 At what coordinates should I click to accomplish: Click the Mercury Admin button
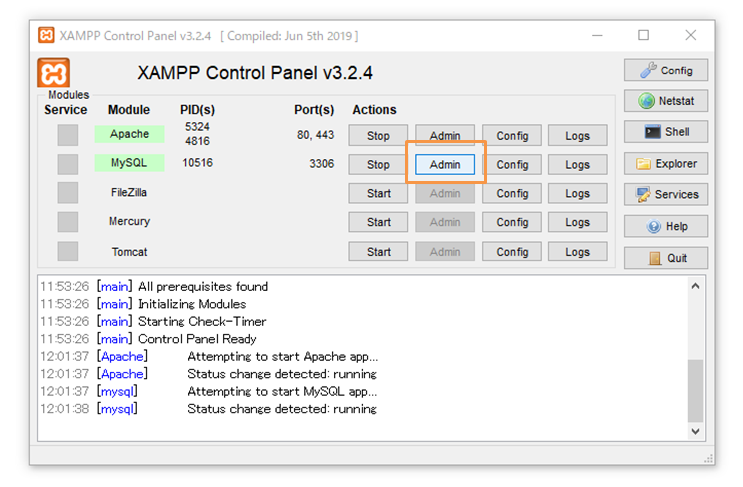[x=445, y=222]
